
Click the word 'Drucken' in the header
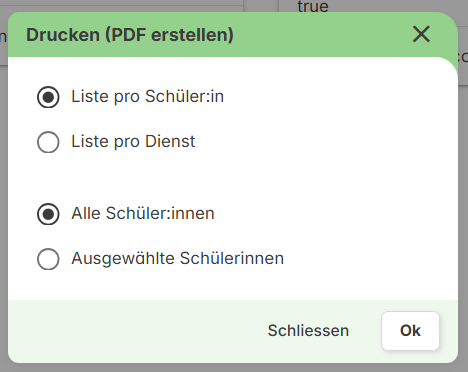(x=63, y=35)
